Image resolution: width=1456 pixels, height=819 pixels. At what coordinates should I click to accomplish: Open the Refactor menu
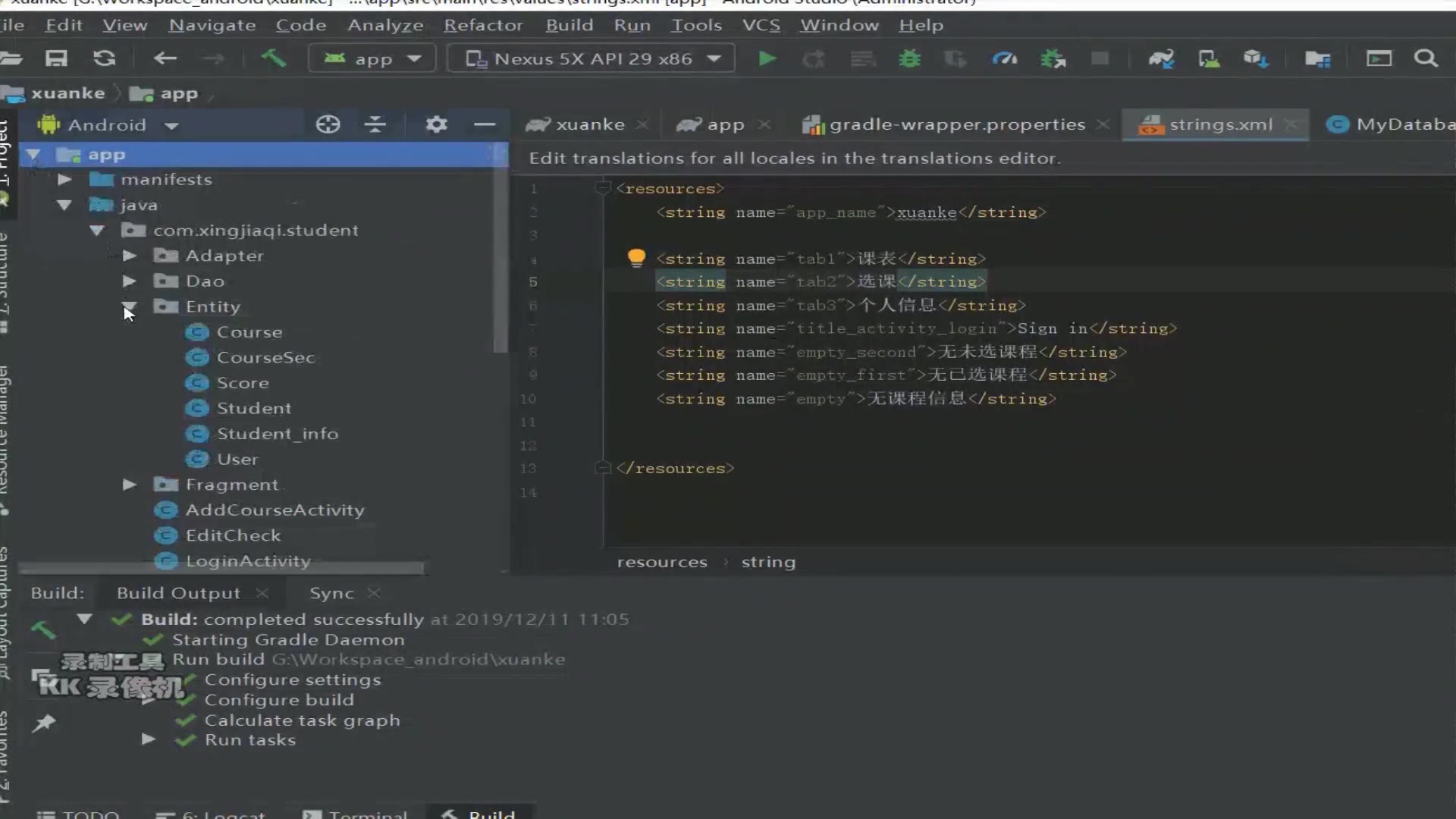[x=483, y=25]
